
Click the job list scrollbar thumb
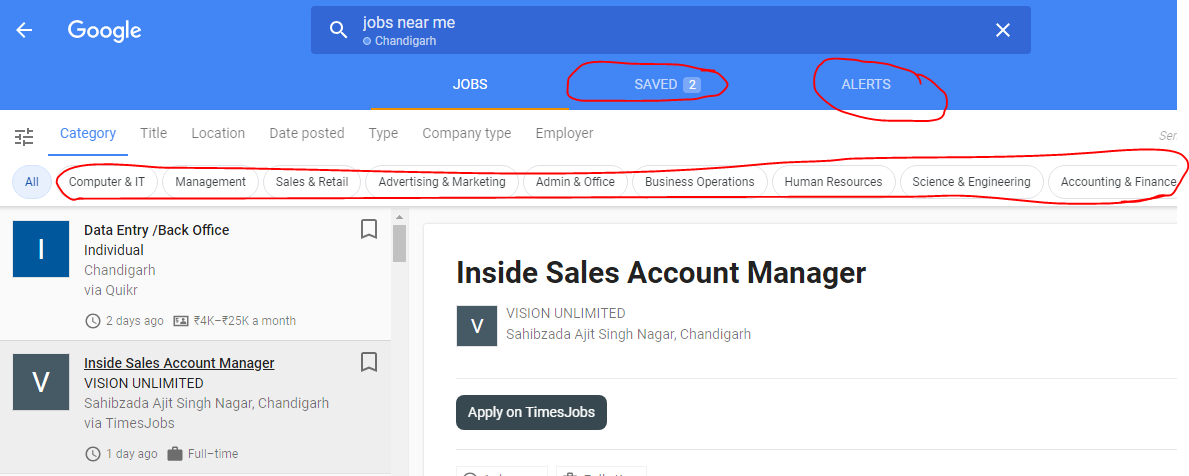click(x=399, y=243)
